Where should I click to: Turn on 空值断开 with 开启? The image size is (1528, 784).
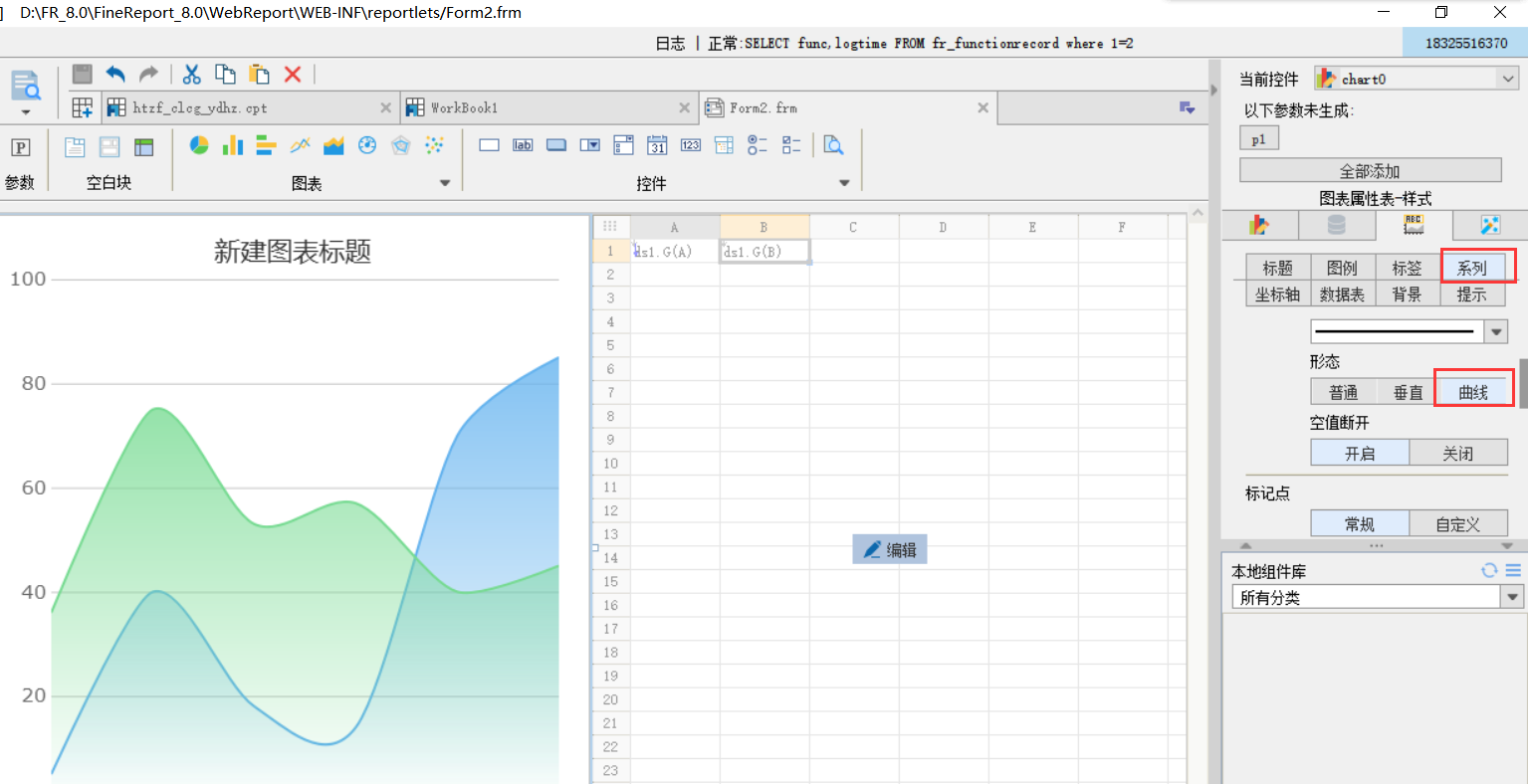1360,453
